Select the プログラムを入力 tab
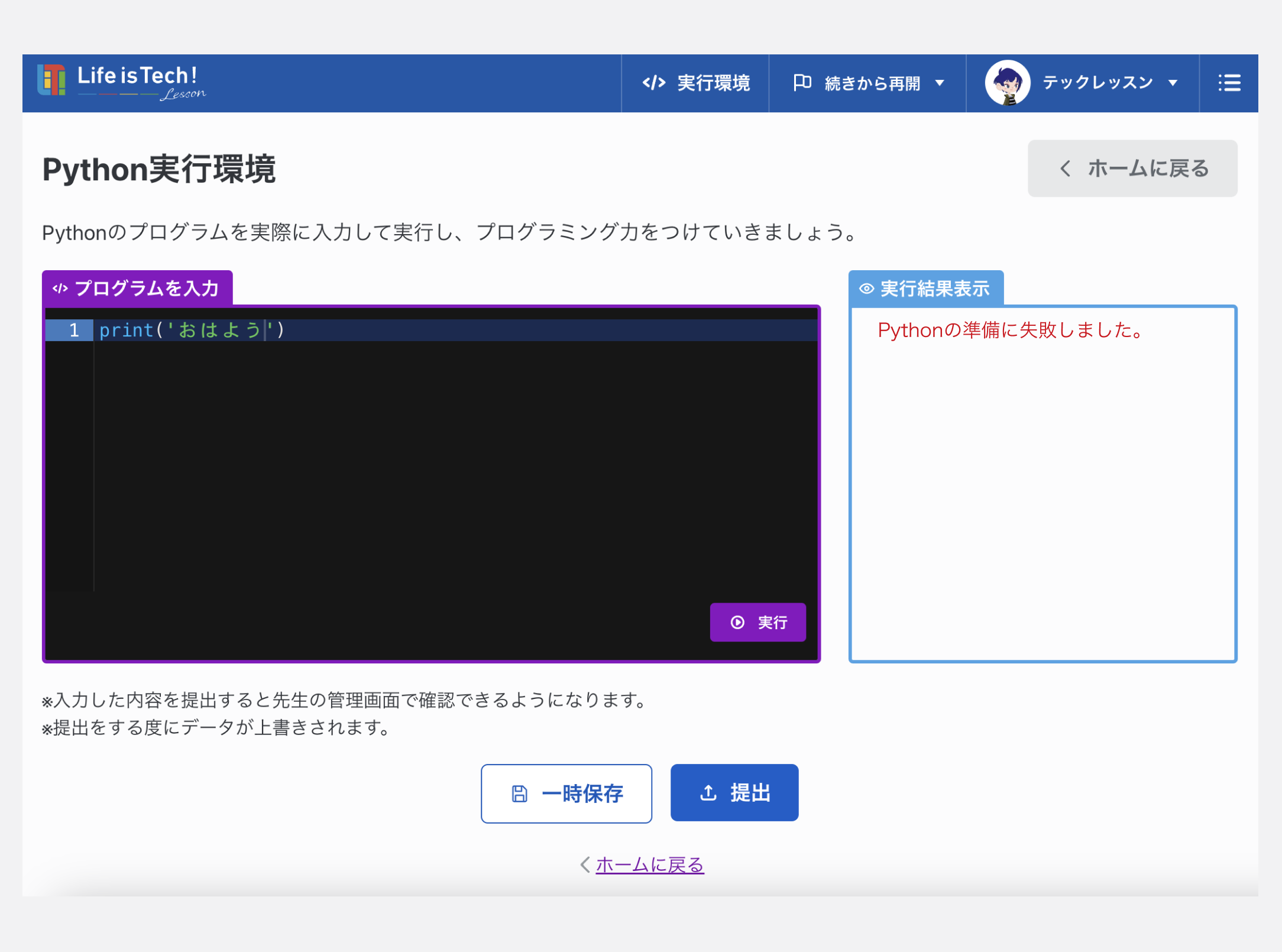The width and height of the screenshot is (1282, 952). pos(137,288)
